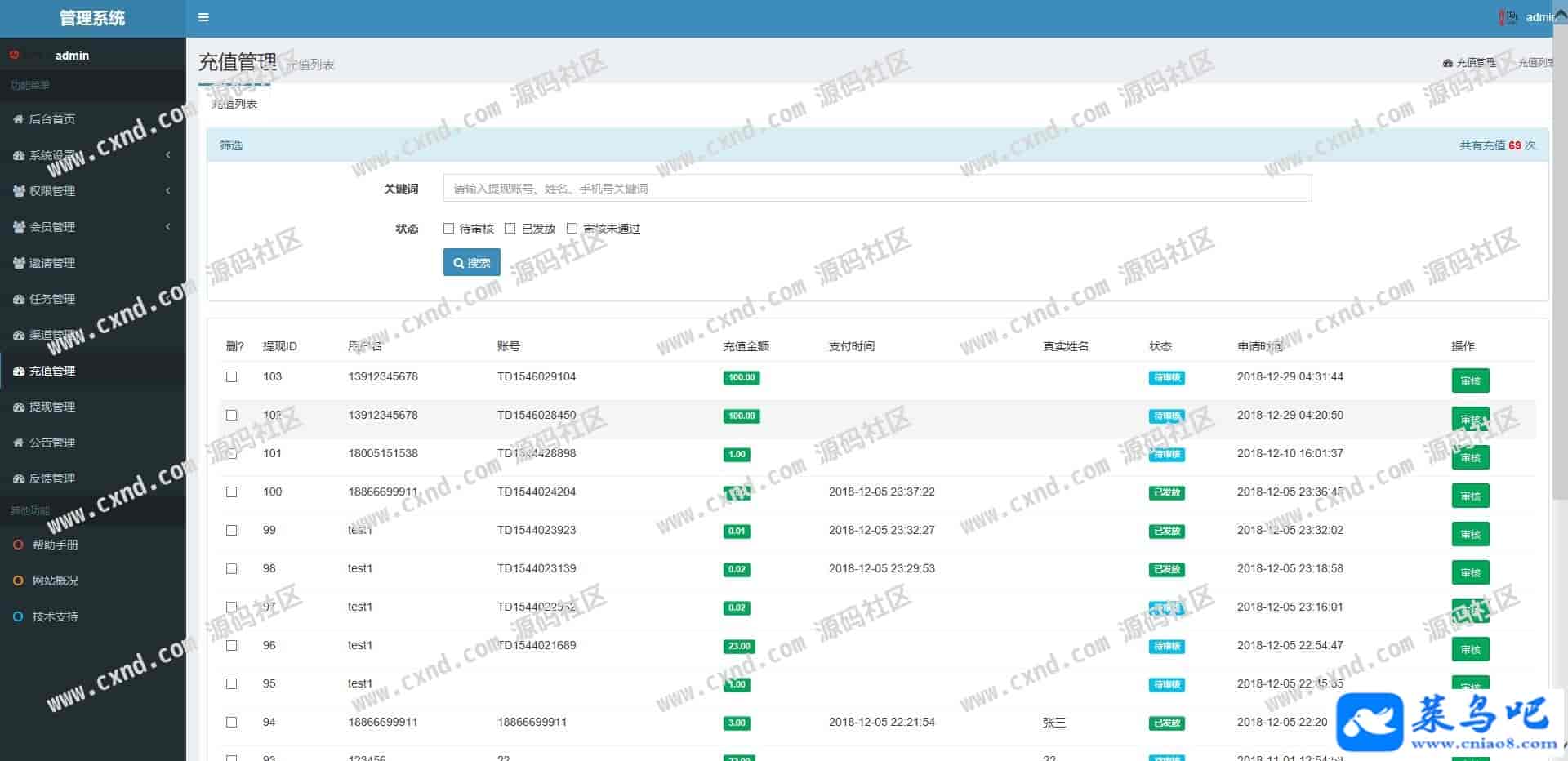This screenshot has height=761, width=1568.
Task: Select 充值管理 in the sidebar menu
Action: [51, 371]
